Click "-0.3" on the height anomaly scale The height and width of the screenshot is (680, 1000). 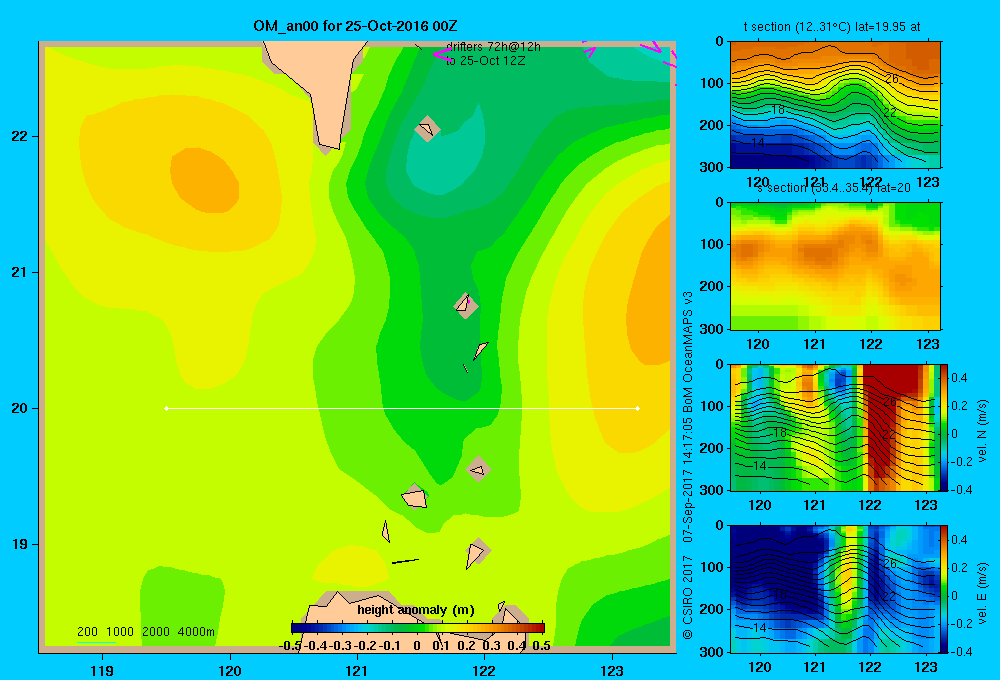coord(340,646)
